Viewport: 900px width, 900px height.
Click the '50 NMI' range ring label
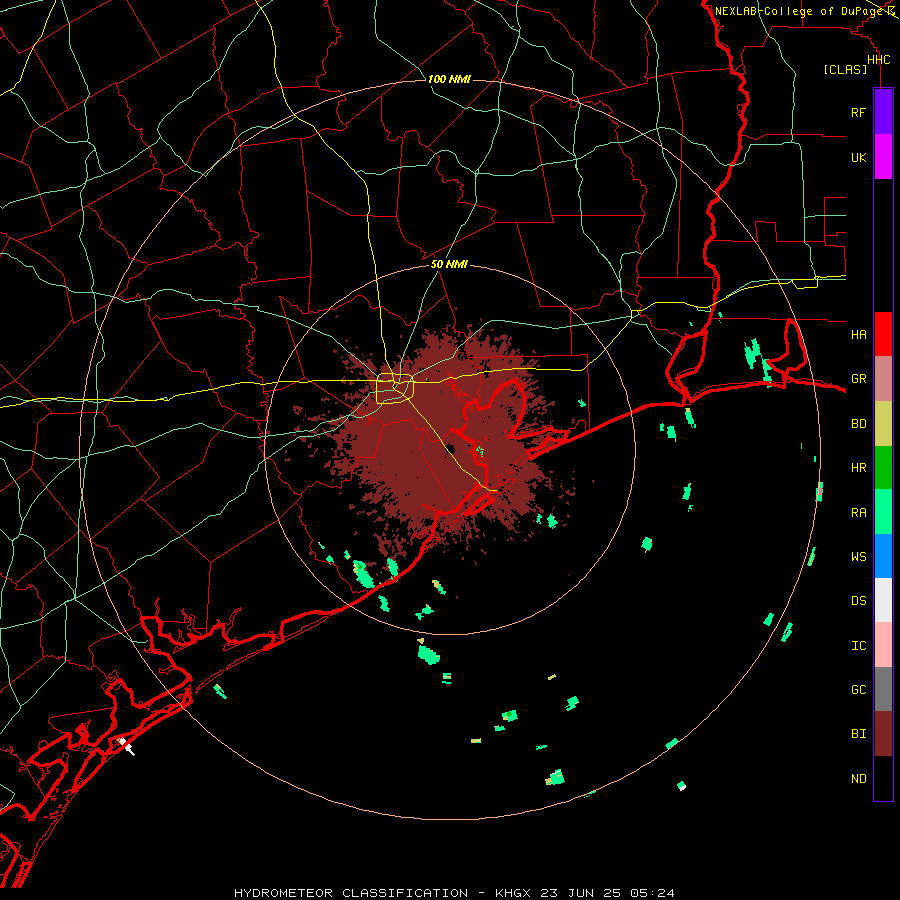tap(449, 264)
